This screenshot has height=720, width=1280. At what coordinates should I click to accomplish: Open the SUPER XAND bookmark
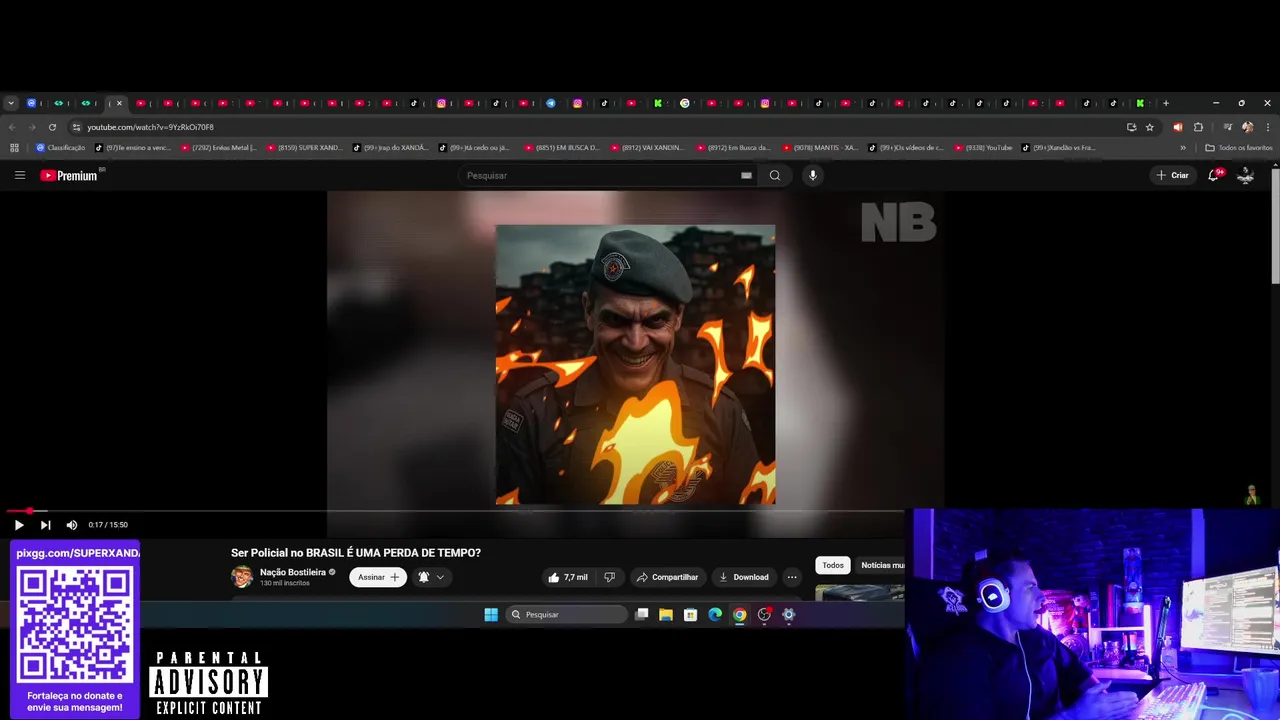click(304, 148)
